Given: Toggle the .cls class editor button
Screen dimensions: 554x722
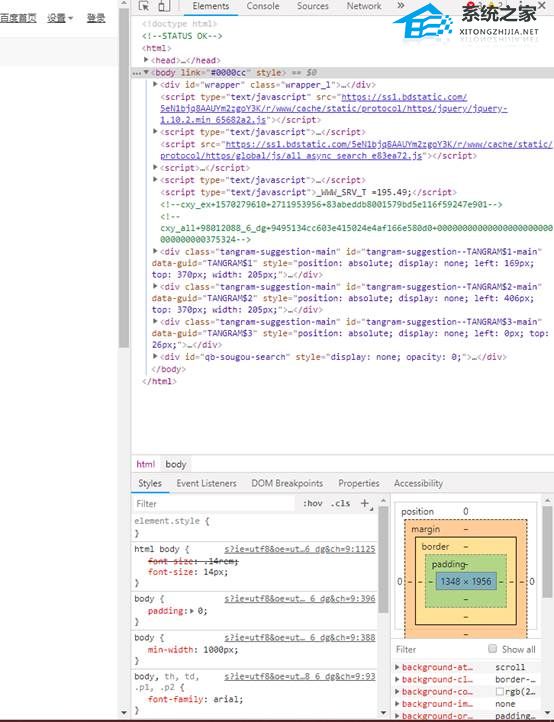Looking at the screenshot, I should [340, 503].
